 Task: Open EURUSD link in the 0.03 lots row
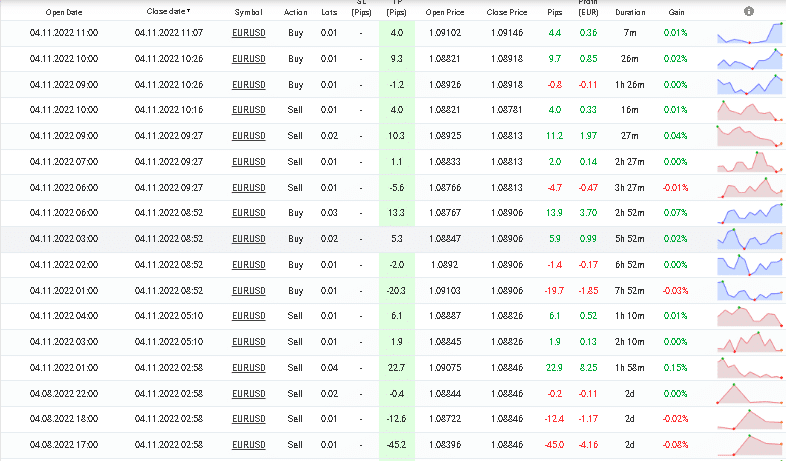[249, 213]
